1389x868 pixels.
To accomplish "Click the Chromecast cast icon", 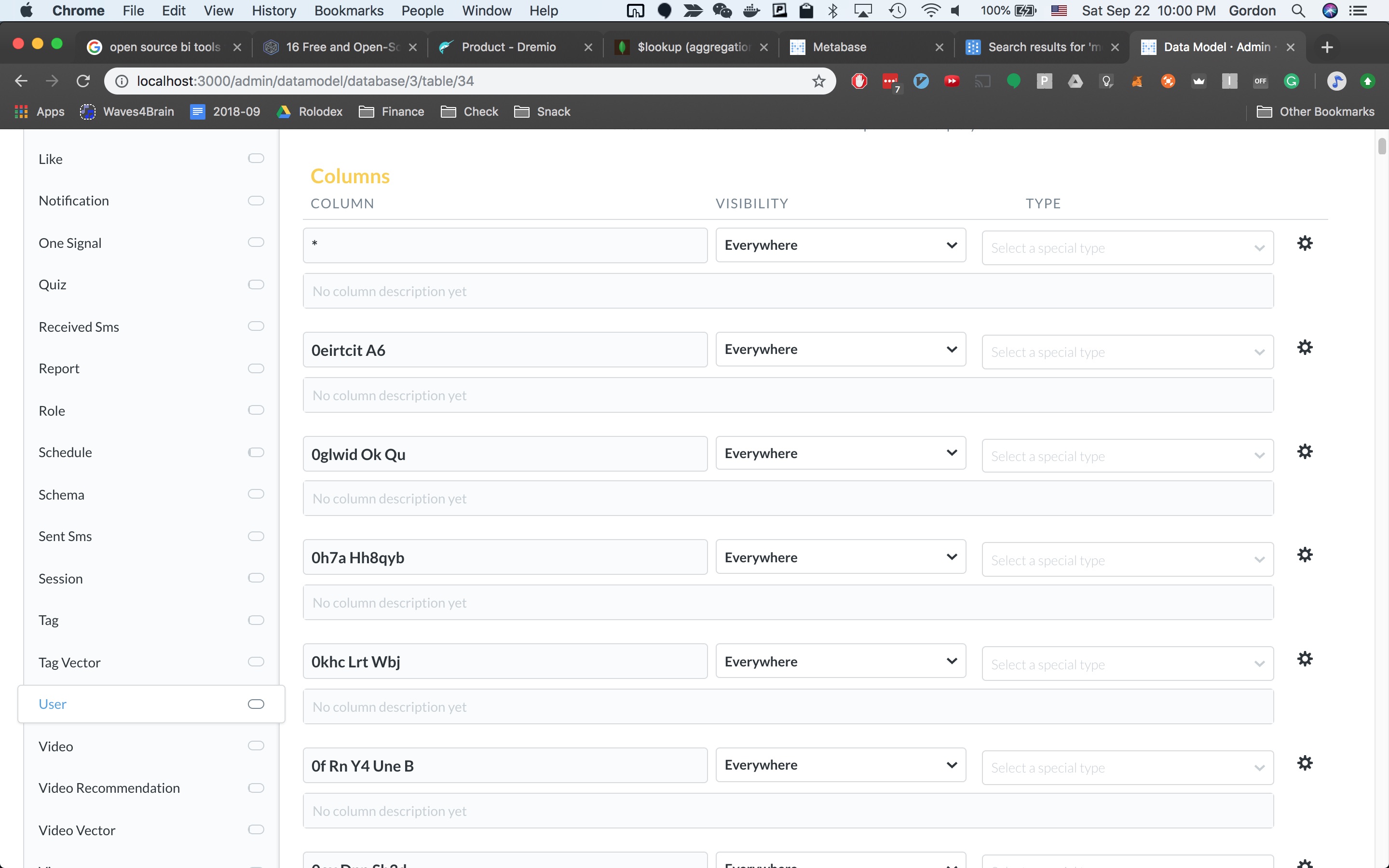I will (982, 81).
